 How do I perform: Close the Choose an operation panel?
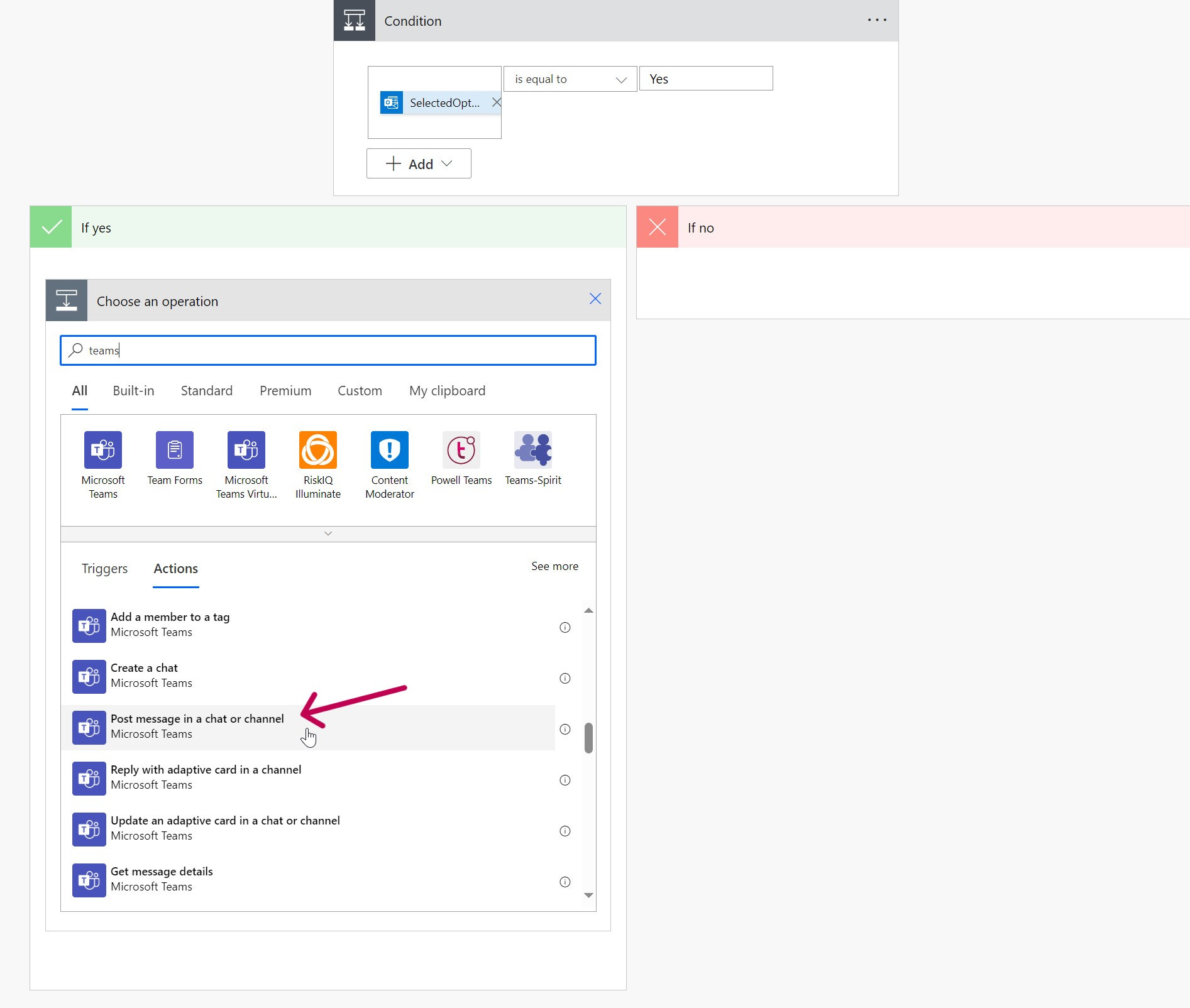click(x=595, y=299)
